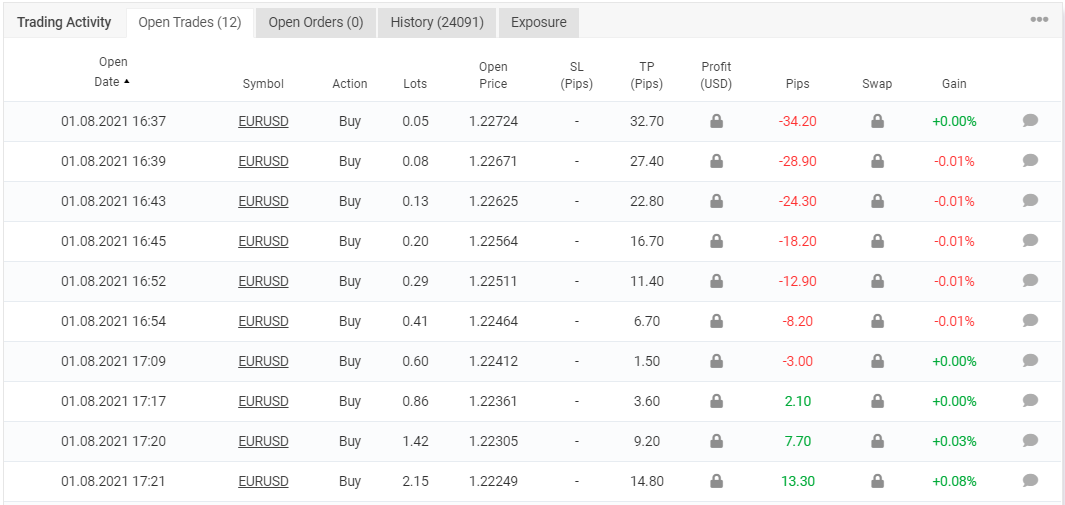Click profit lock icon for 16:39 trade
This screenshot has width=1065, height=505.
tap(716, 162)
